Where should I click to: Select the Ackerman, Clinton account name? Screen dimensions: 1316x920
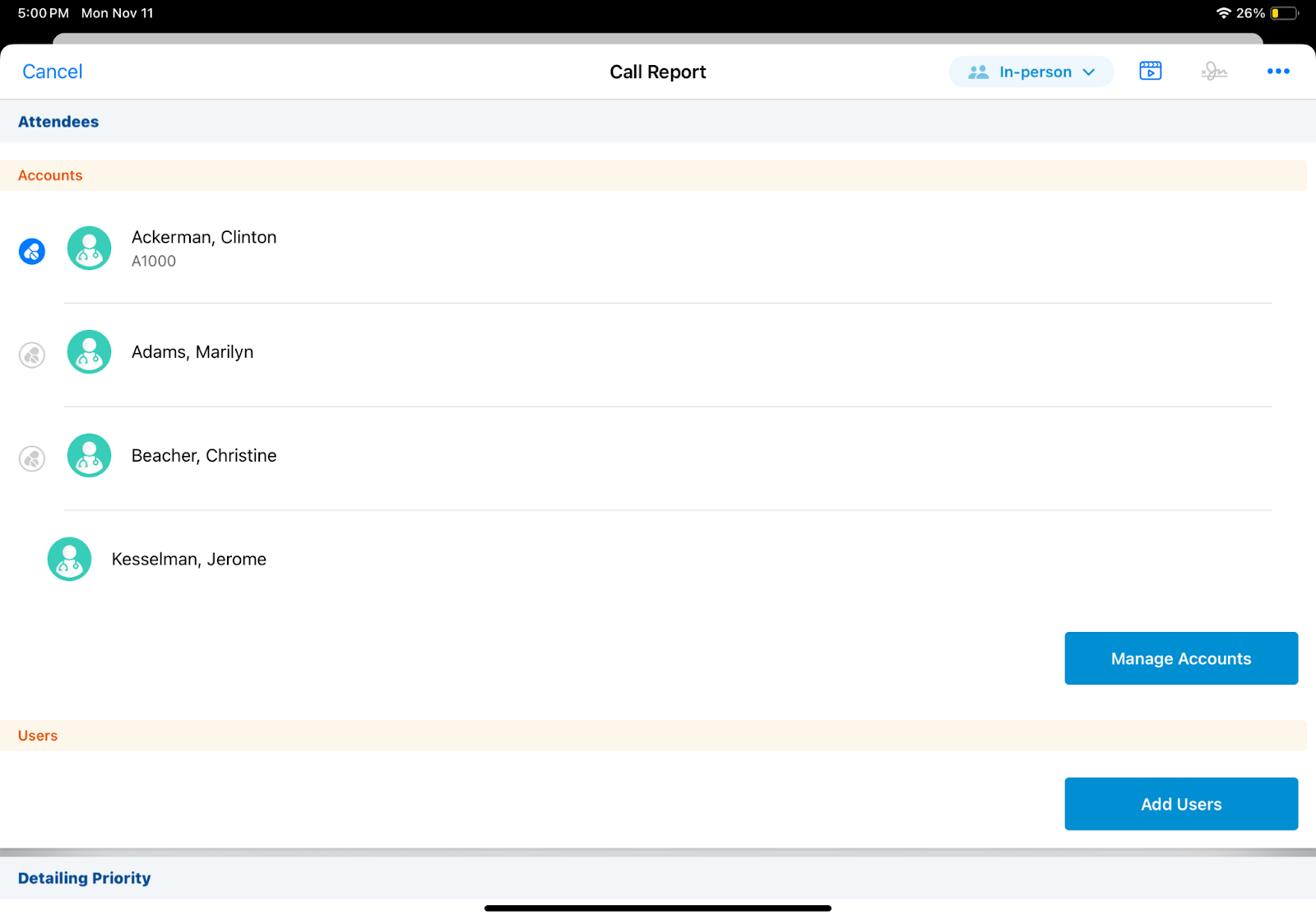[x=204, y=237]
